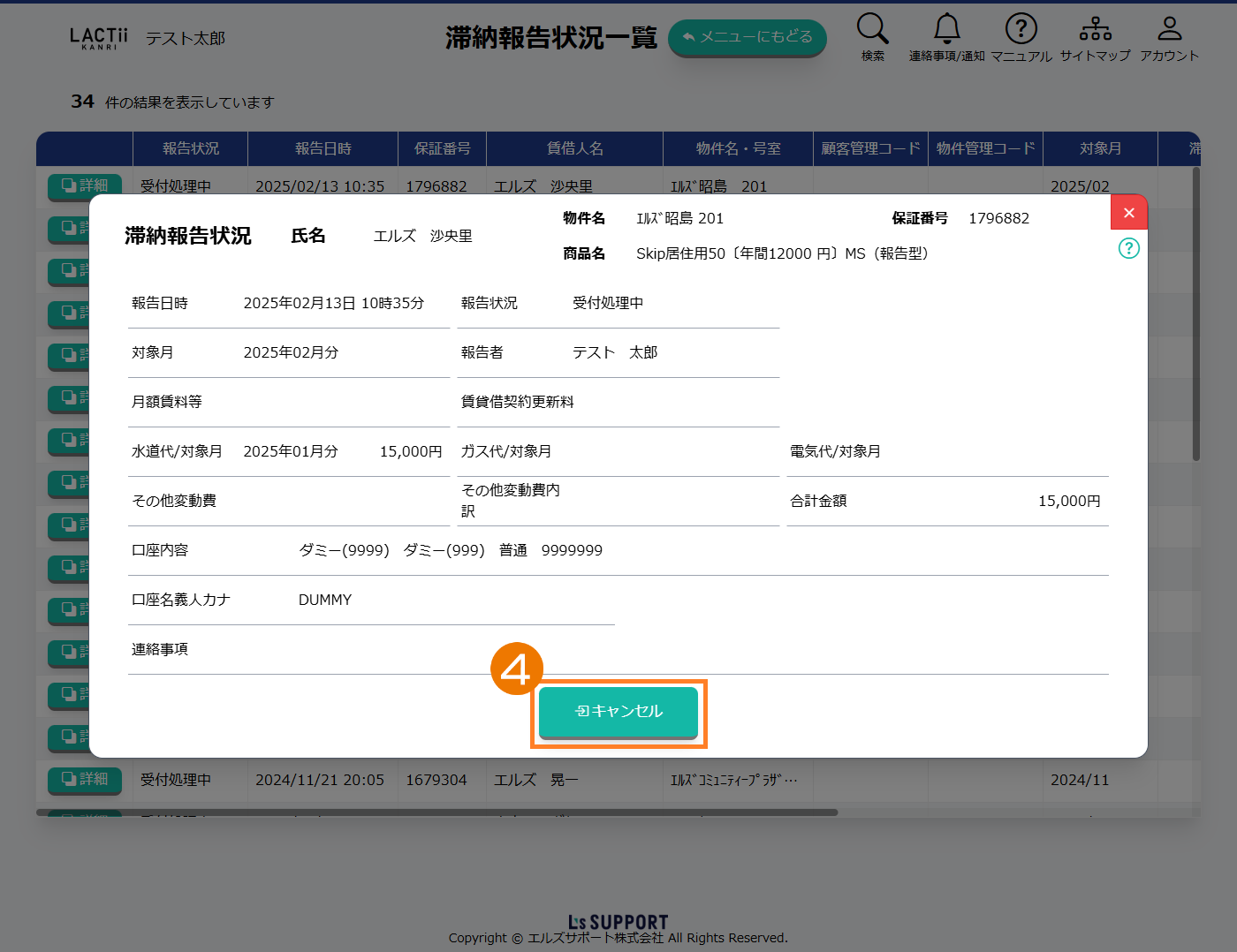Click the 対象月 column header
This screenshot has width=1237, height=952.
tap(1100, 148)
